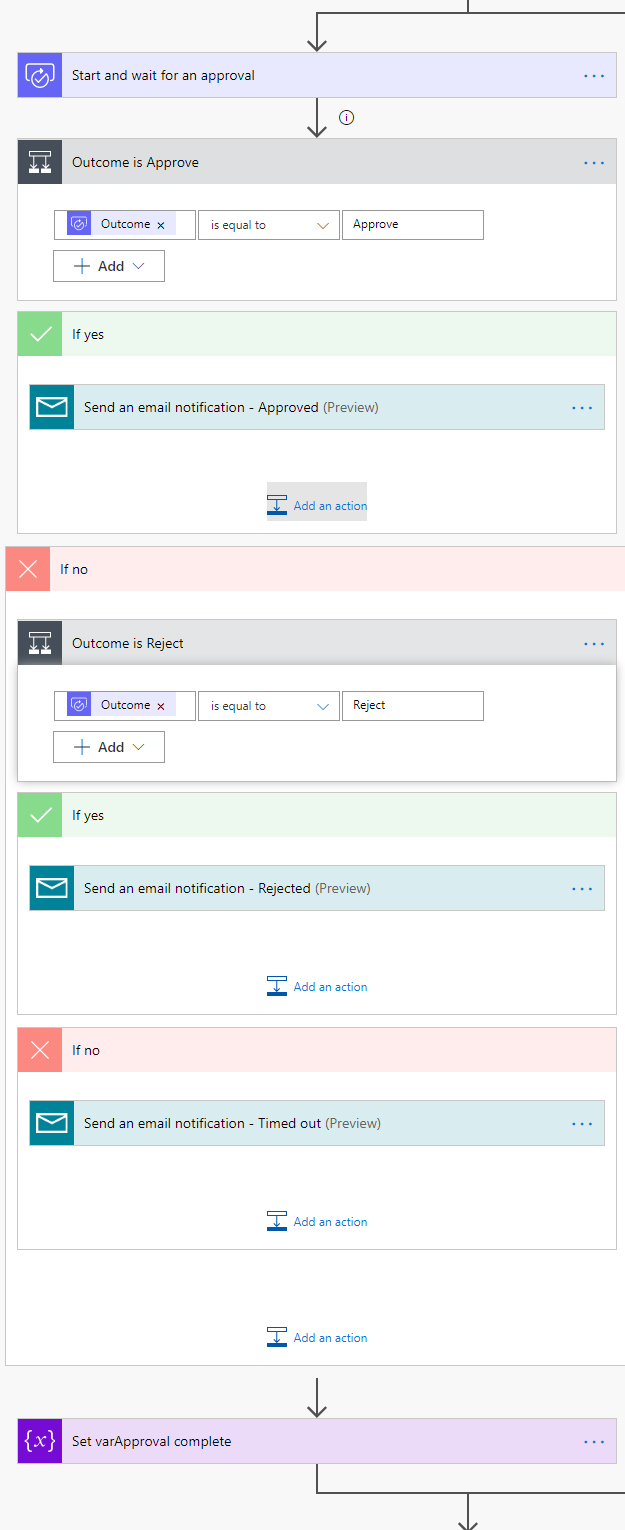Open the ellipsis menu on Set varApproval complete
Screen dimensions: 625x1530
pyautogui.click(x=594, y=1441)
